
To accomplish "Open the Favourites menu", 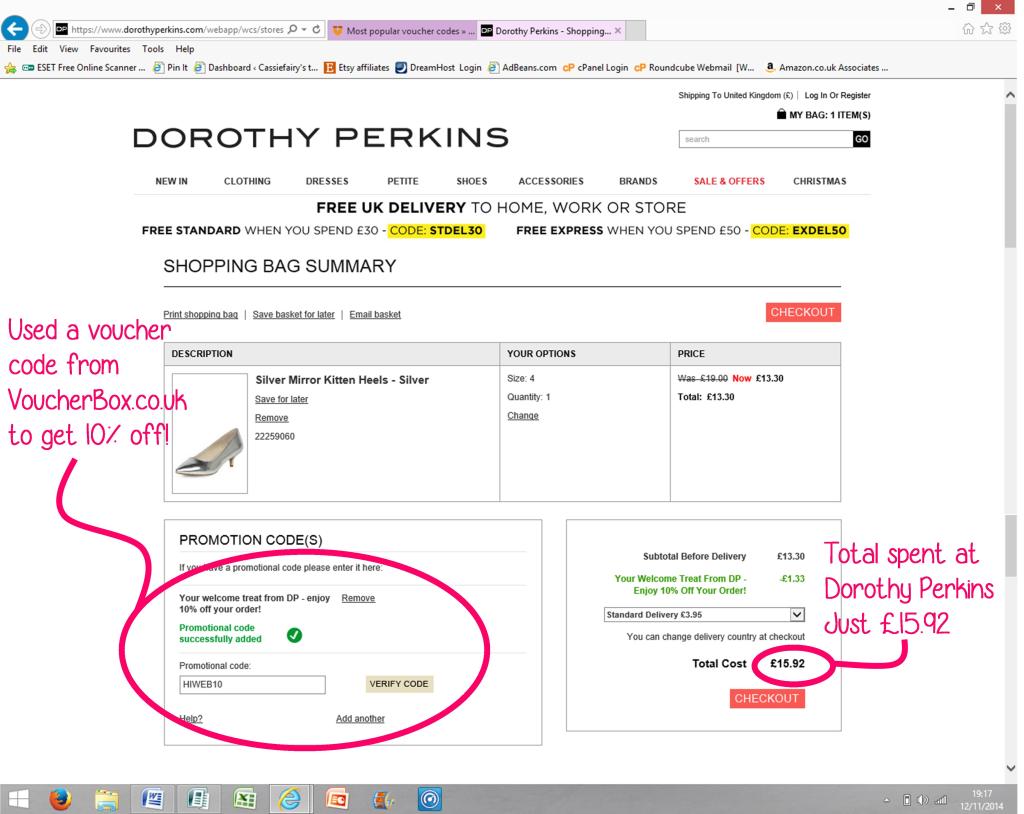I will (111, 49).
